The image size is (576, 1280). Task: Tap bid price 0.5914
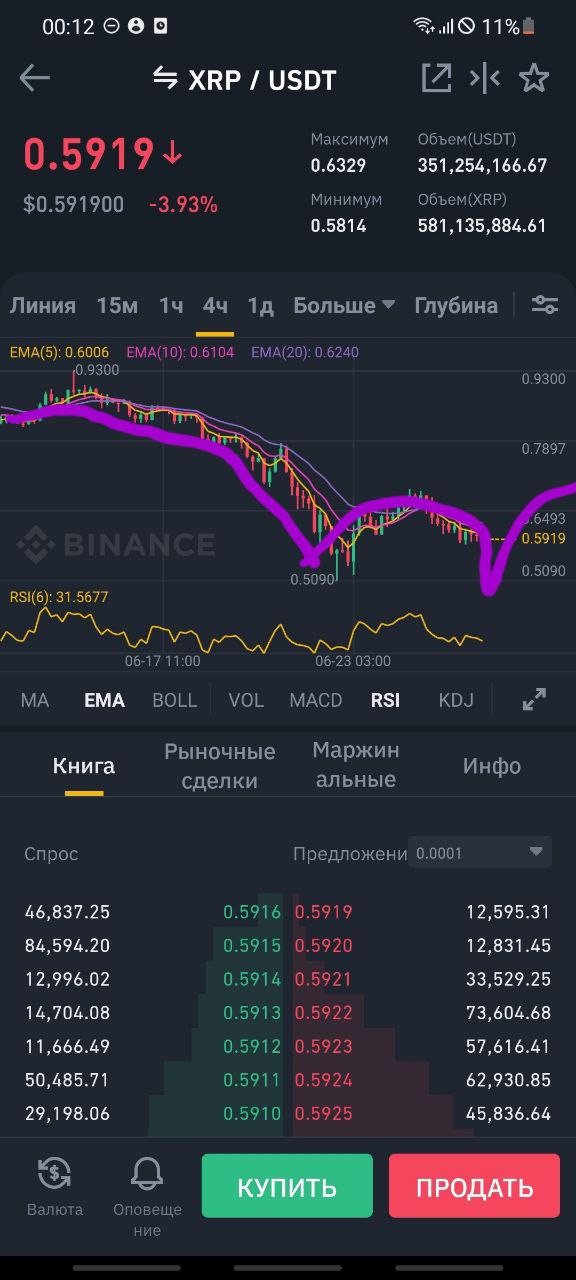click(x=252, y=979)
